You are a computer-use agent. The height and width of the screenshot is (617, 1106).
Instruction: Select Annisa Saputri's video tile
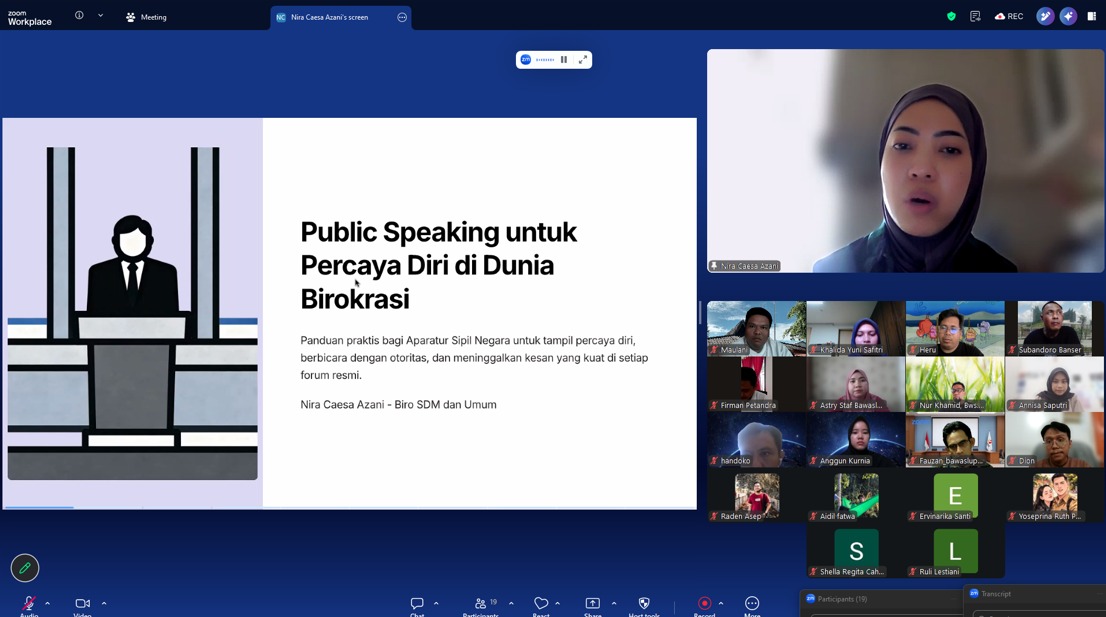pyautogui.click(x=1055, y=384)
